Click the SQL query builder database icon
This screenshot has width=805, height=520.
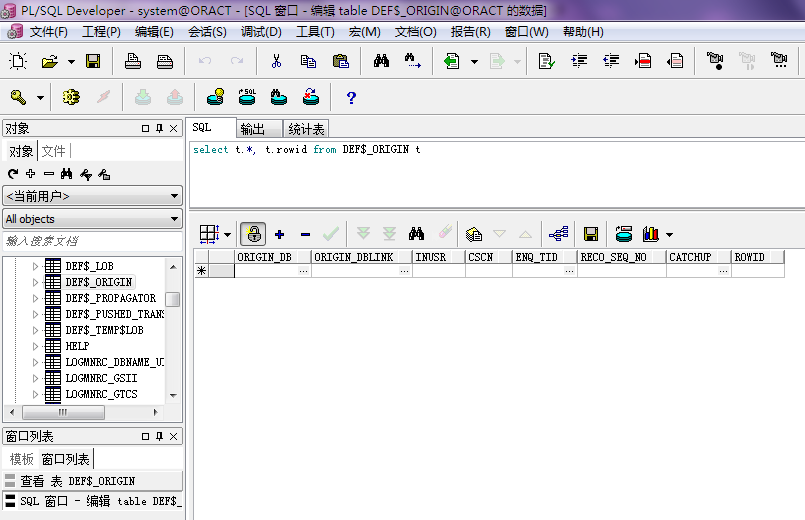[x=247, y=97]
